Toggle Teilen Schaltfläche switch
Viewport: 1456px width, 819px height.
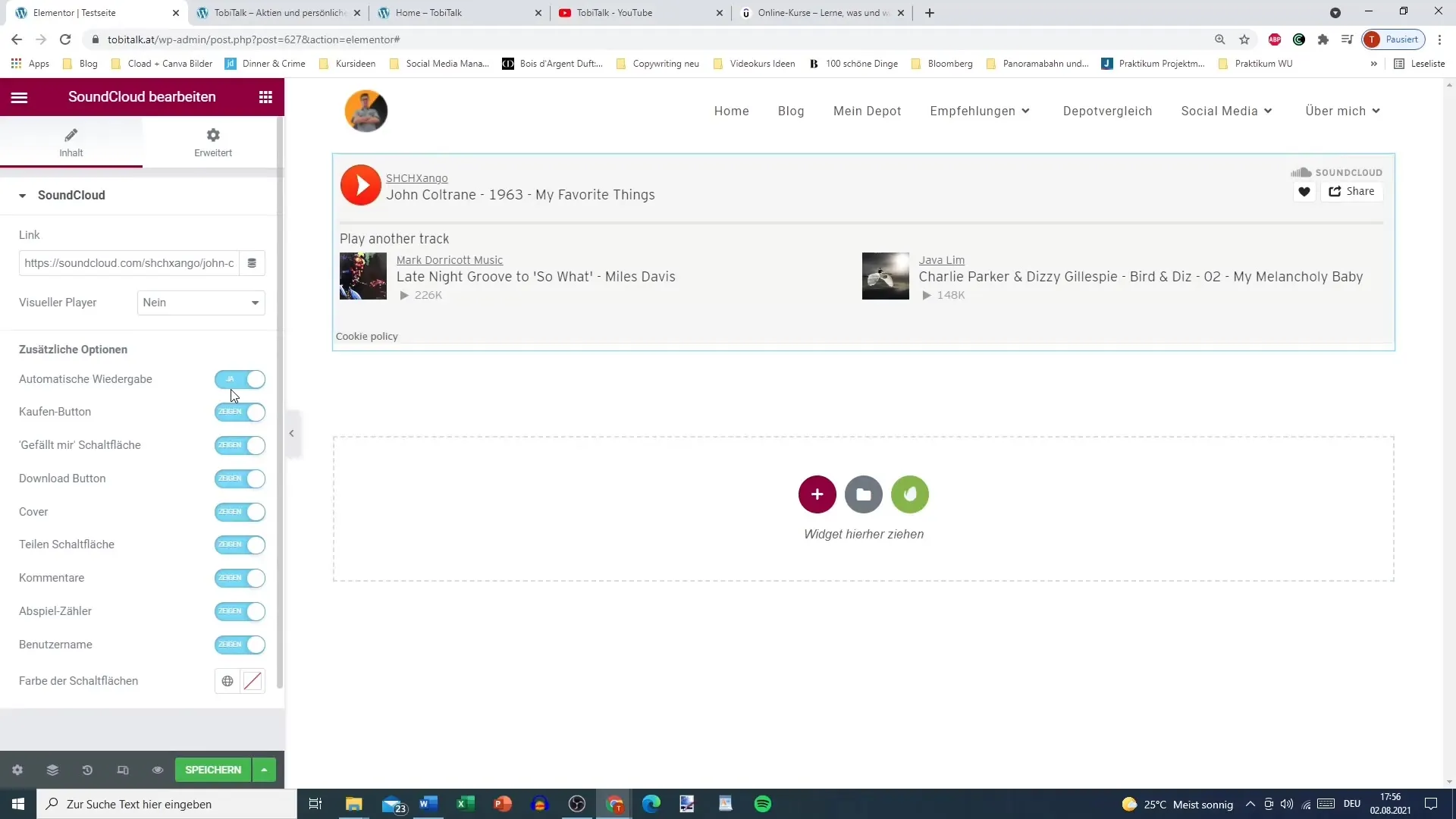pyautogui.click(x=240, y=544)
